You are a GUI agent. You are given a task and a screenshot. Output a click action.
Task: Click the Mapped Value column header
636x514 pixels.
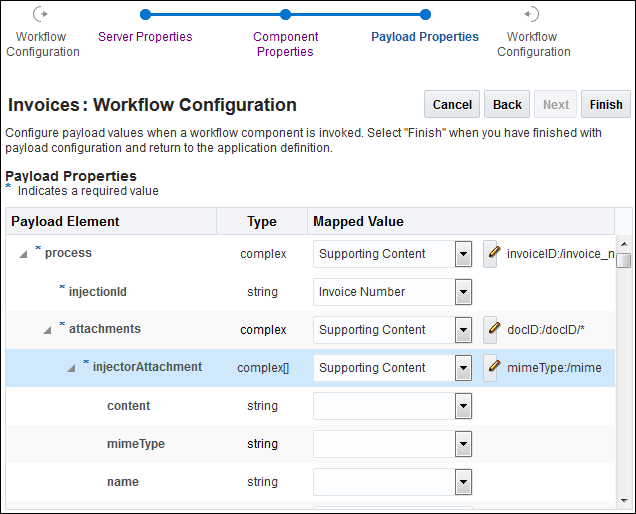(x=461, y=222)
